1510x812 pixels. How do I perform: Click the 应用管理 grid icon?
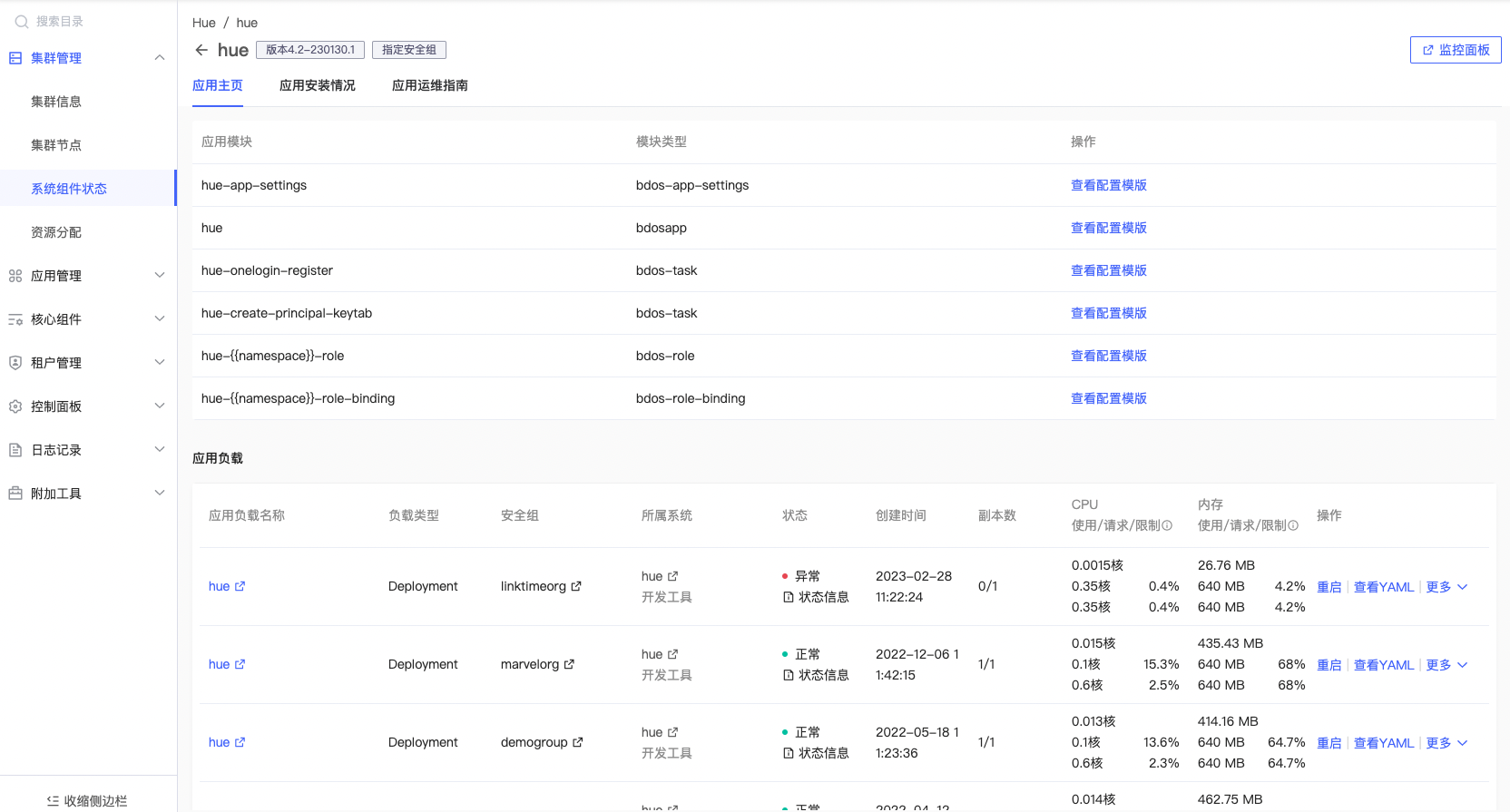15,276
